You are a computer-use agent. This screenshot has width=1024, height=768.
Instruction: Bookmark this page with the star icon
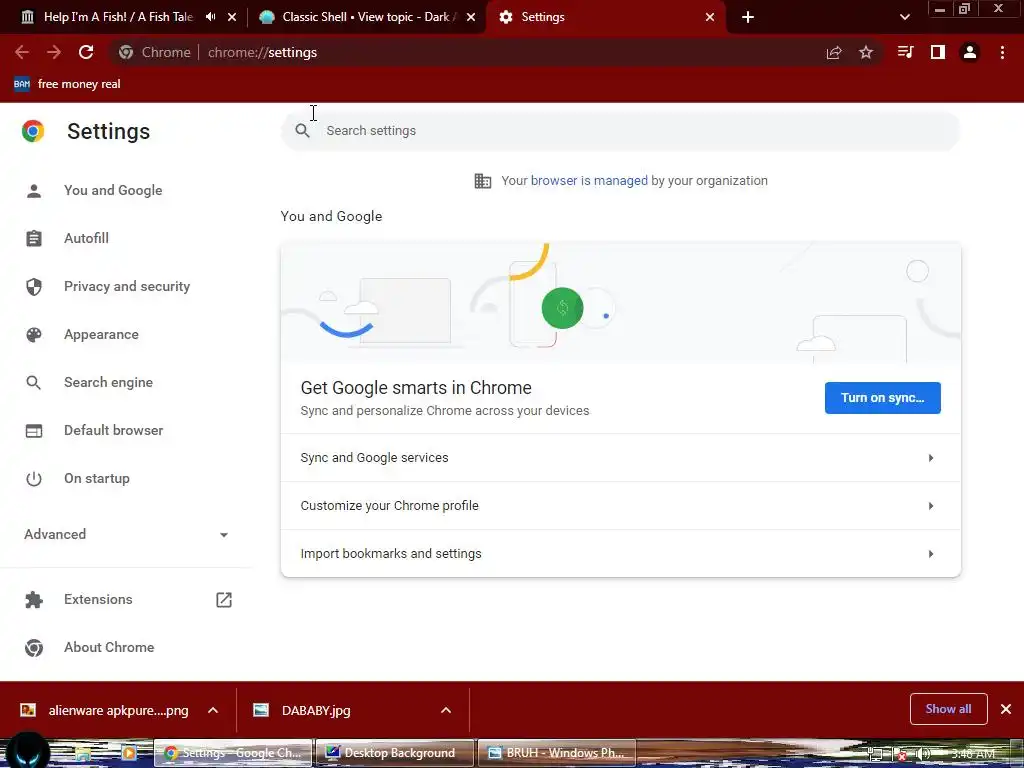click(866, 52)
